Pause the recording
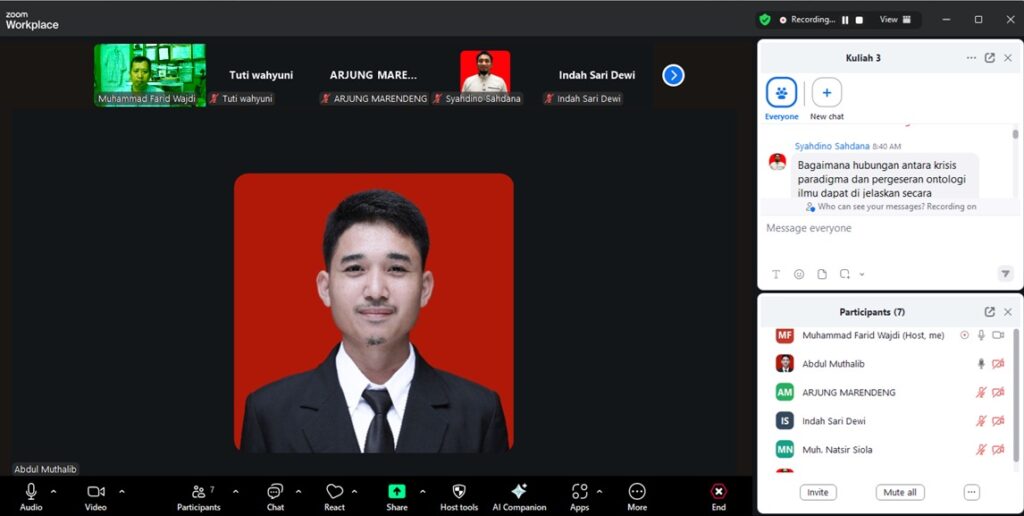1024x516 pixels. pos(845,20)
